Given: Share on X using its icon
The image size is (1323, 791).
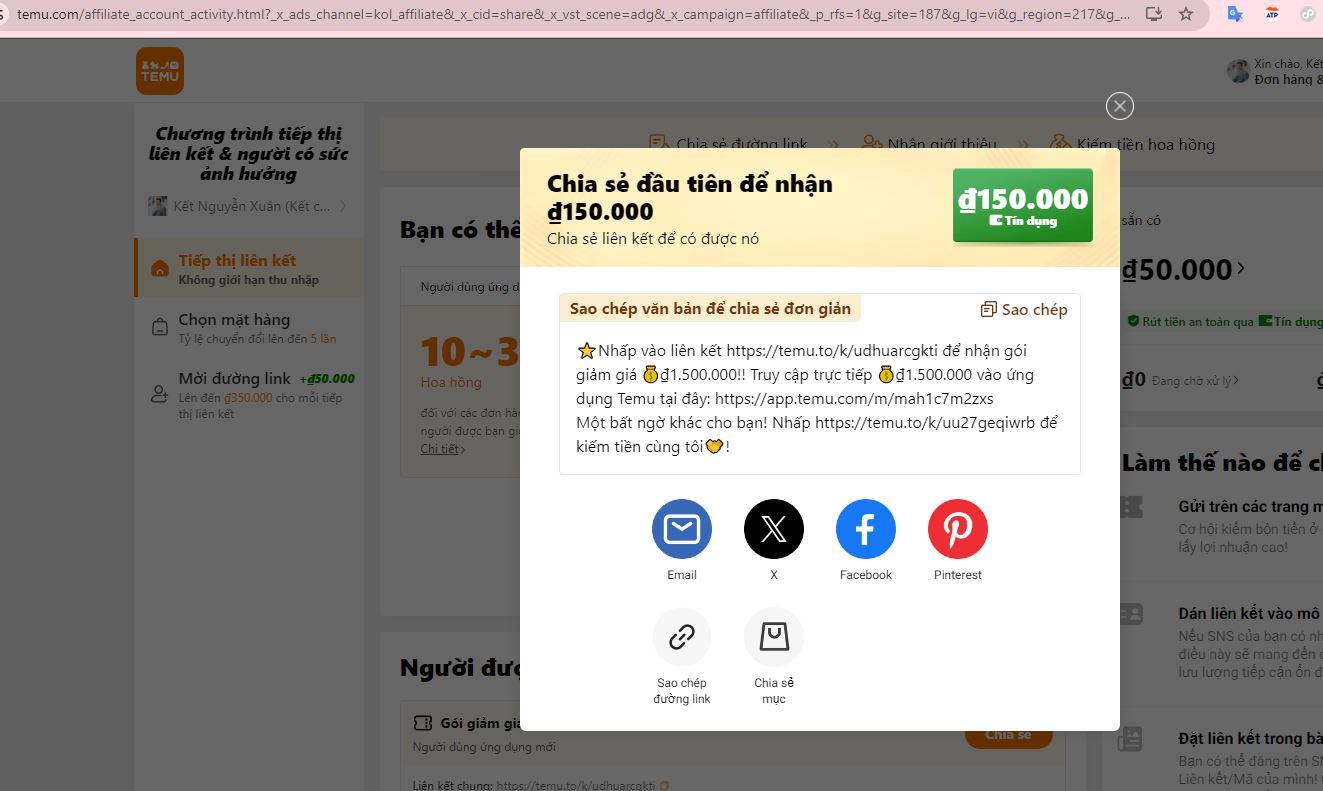Looking at the screenshot, I should point(773,529).
